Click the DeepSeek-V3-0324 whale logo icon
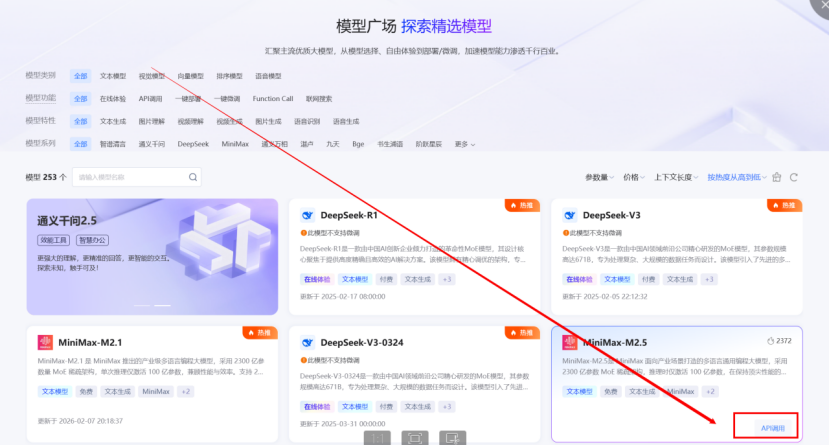This screenshot has height=446, width=830. pos(307,343)
